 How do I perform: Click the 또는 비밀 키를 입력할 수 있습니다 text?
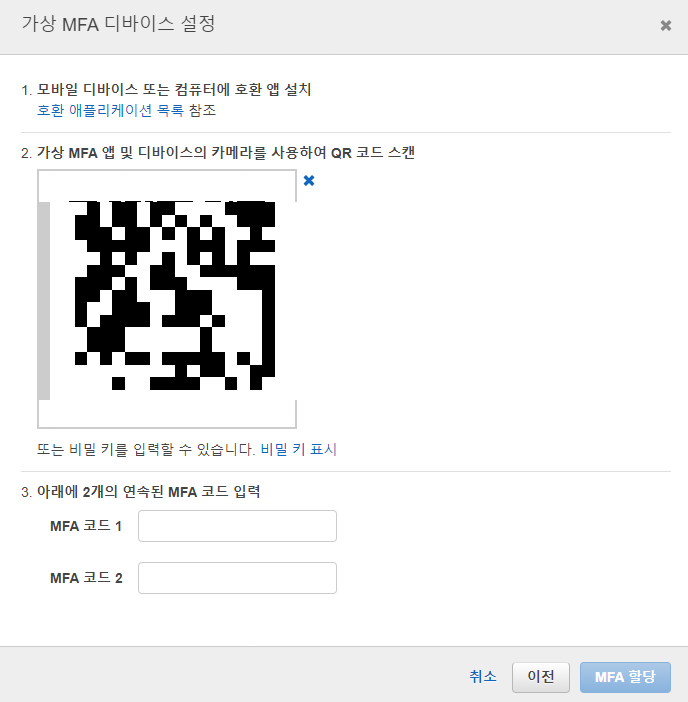(x=146, y=449)
